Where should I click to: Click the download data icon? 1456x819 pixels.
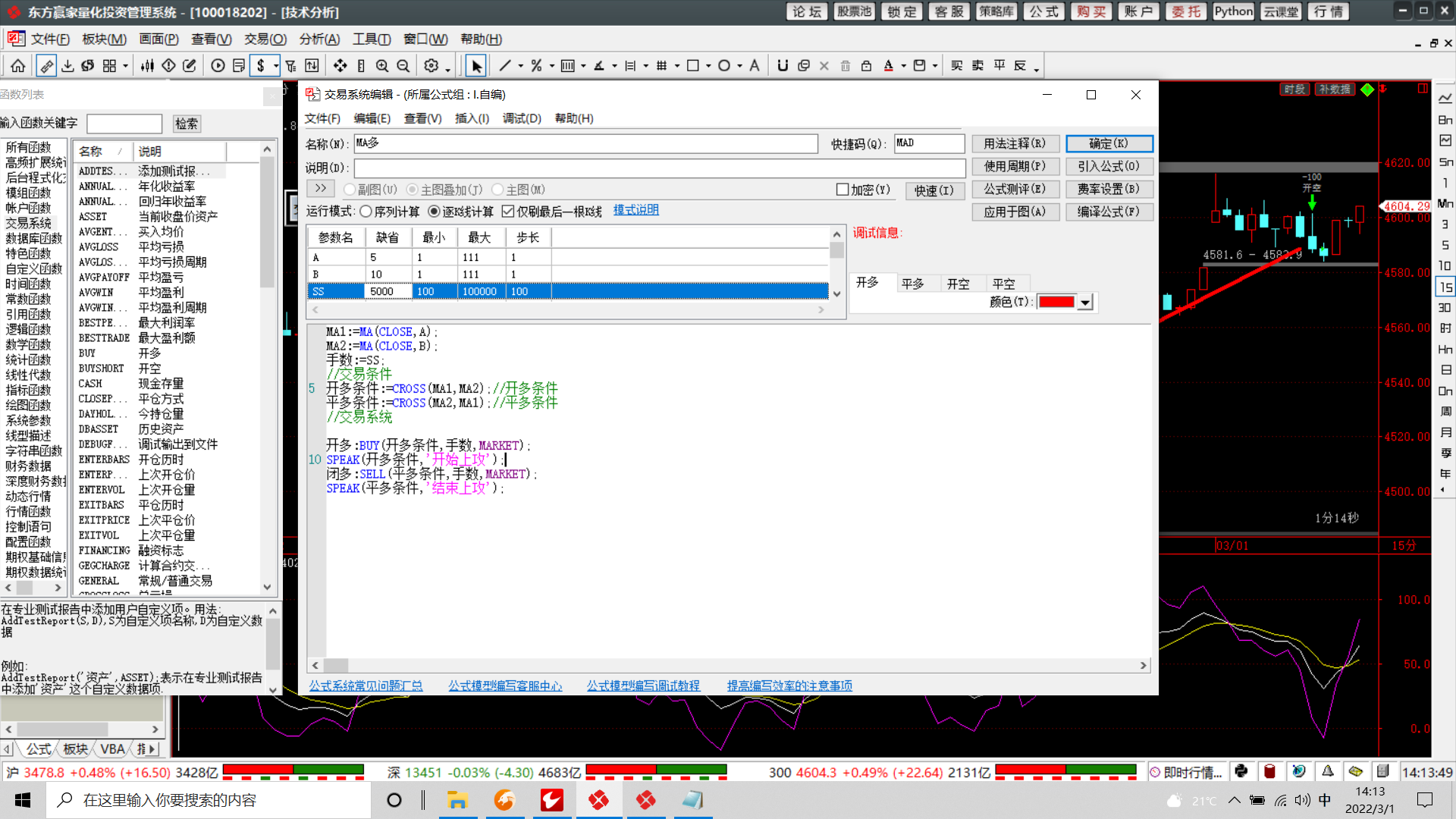point(67,66)
